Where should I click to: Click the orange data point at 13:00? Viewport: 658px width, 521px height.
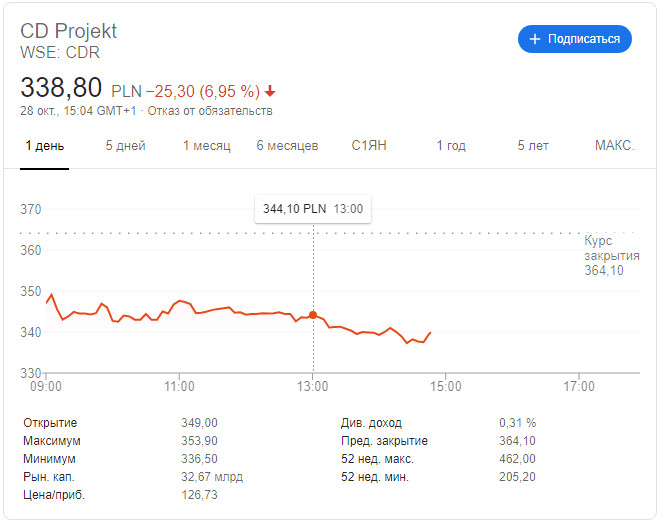pos(313,315)
